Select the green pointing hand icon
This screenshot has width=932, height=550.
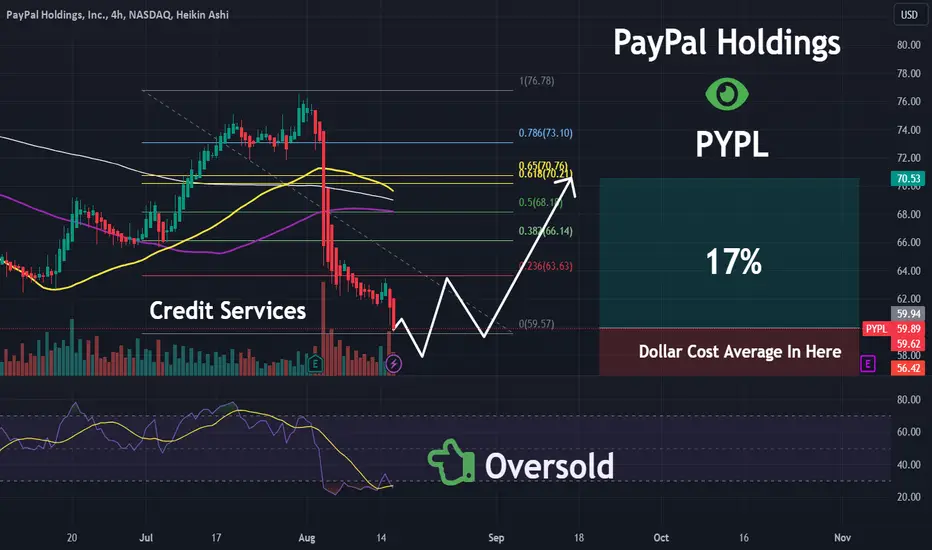pos(451,462)
